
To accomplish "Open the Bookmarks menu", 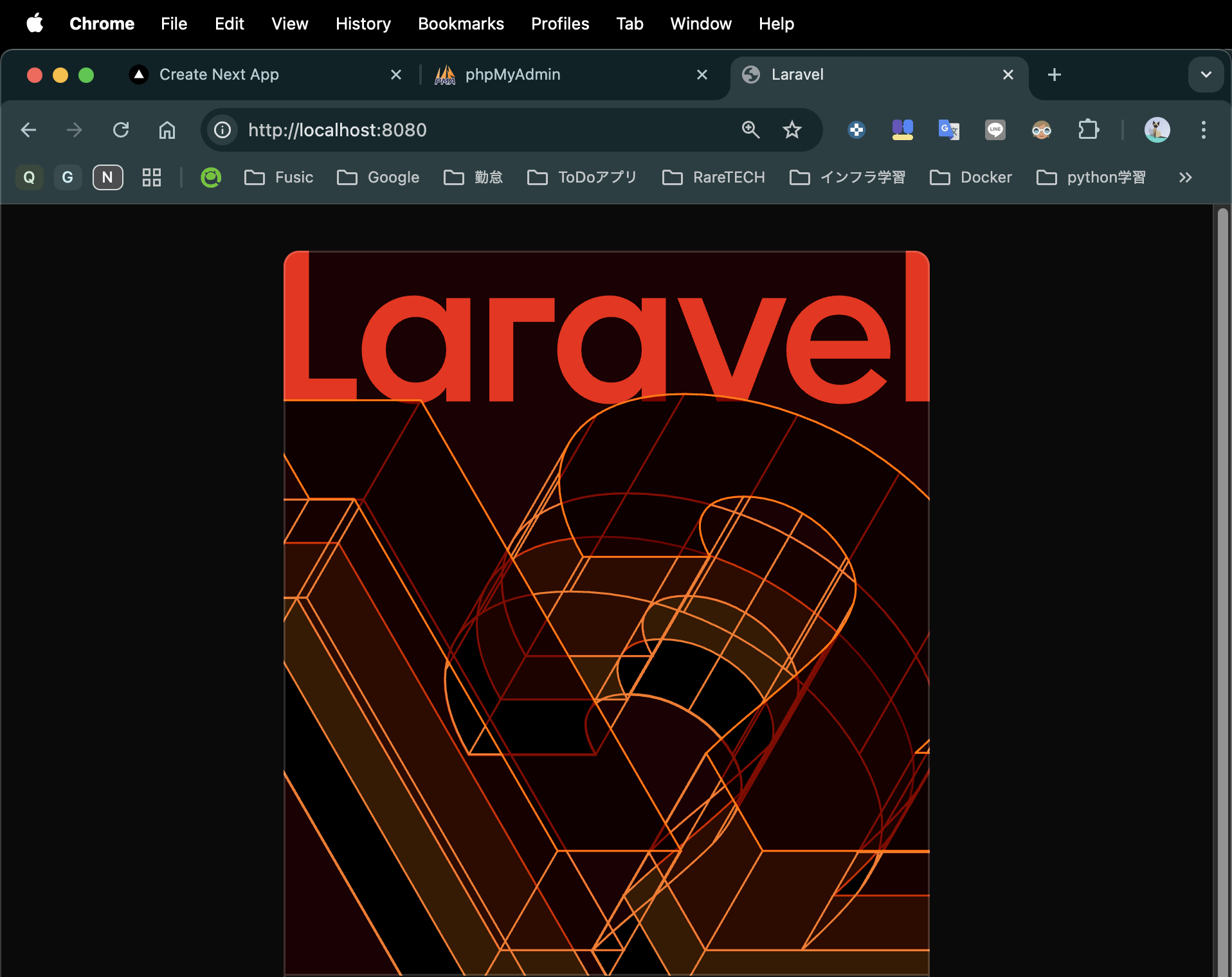I will pos(461,24).
